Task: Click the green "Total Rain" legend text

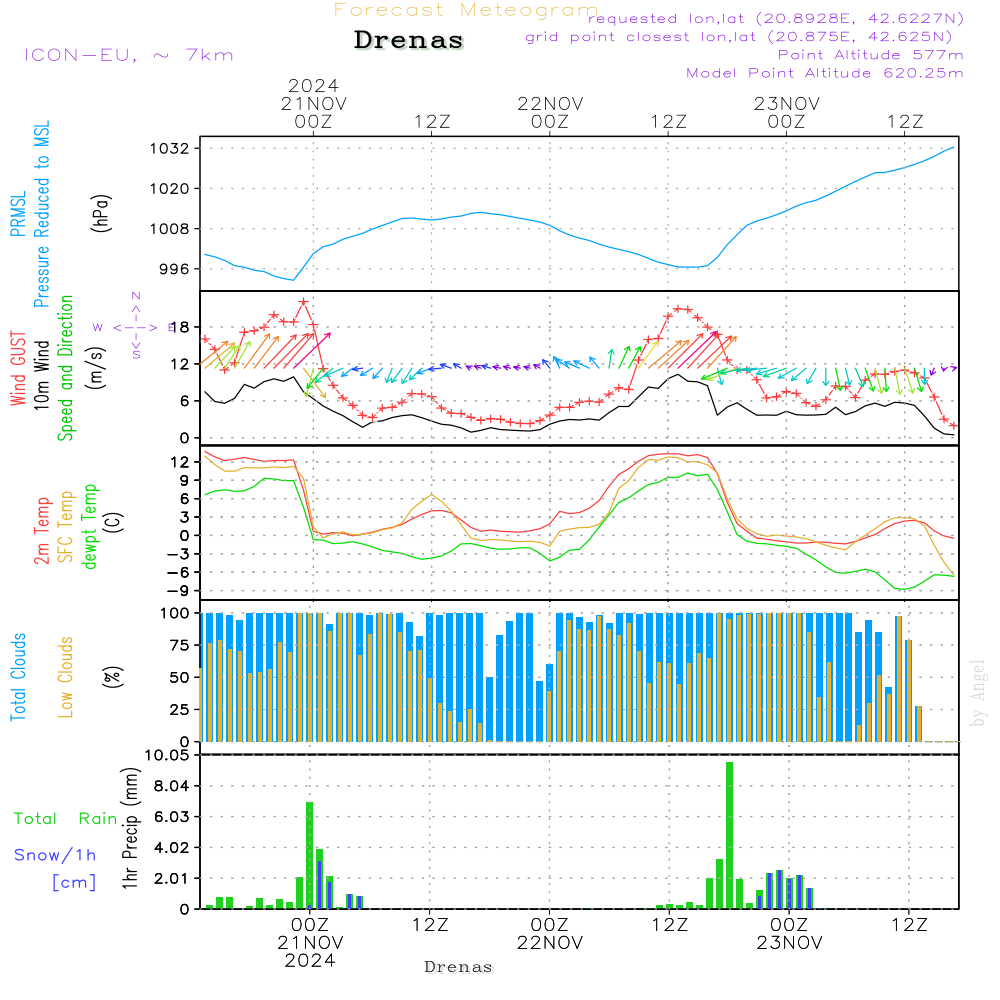Action: (x=66, y=818)
